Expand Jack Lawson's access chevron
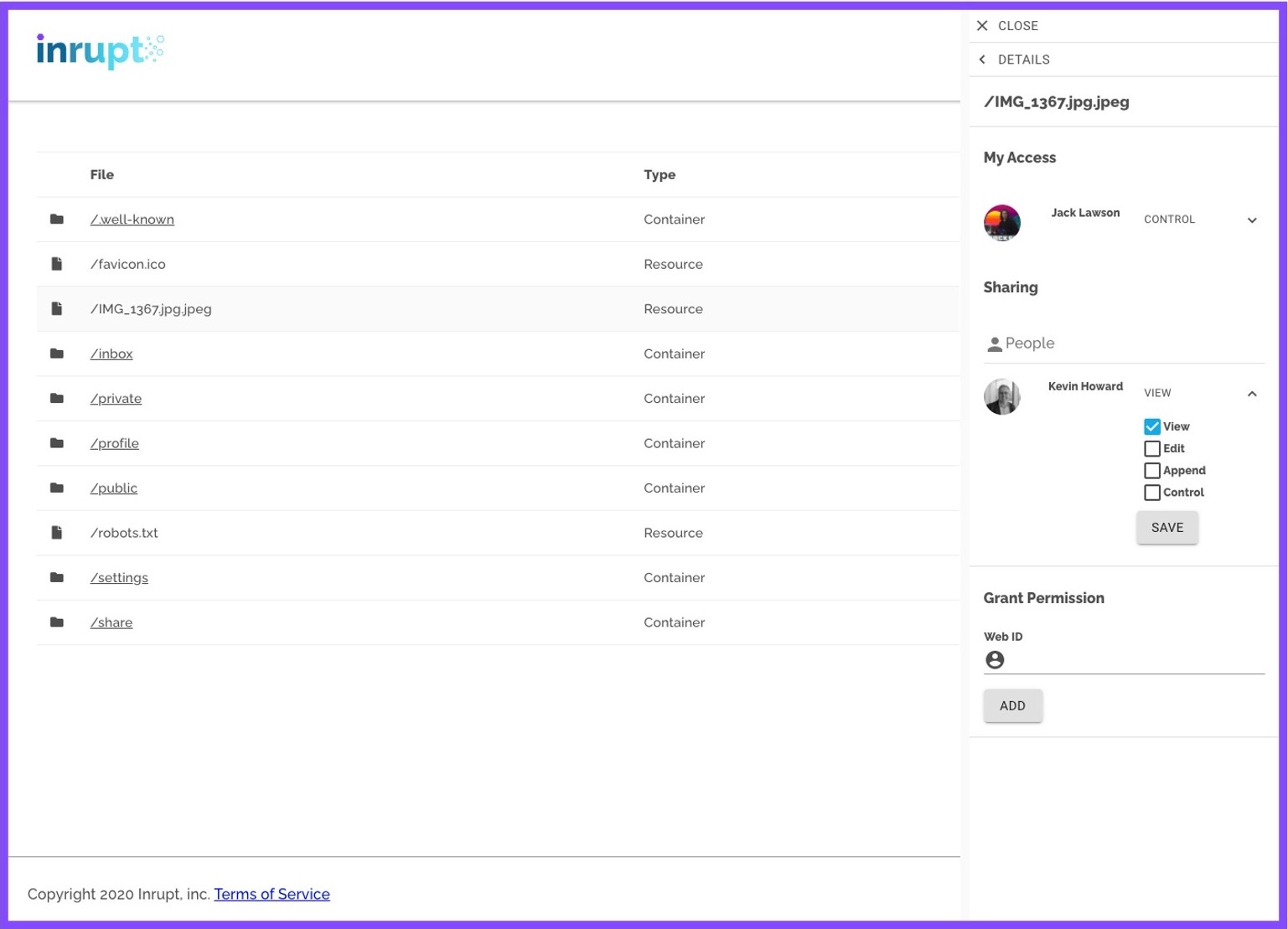The height and width of the screenshot is (929, 1288). [x=1252, y=220]
